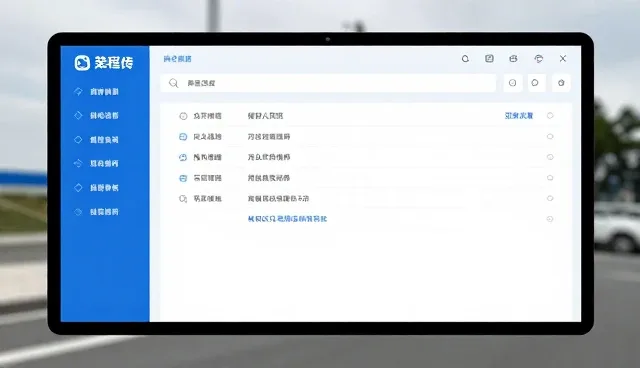Open the fifth item in the blue sidebar
Screen dimensions: 640x368
(96, 188)
